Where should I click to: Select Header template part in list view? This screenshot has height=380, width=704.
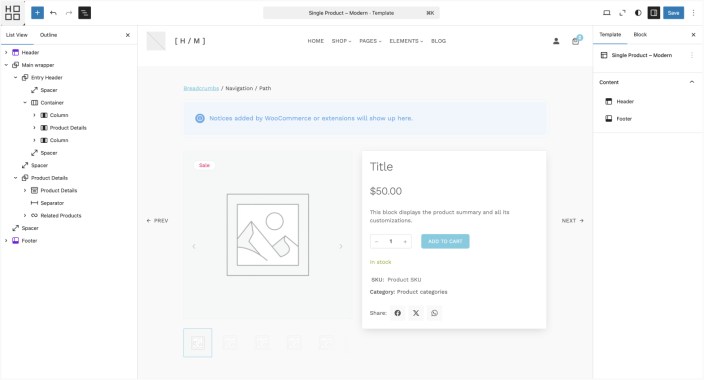[30, 53]
